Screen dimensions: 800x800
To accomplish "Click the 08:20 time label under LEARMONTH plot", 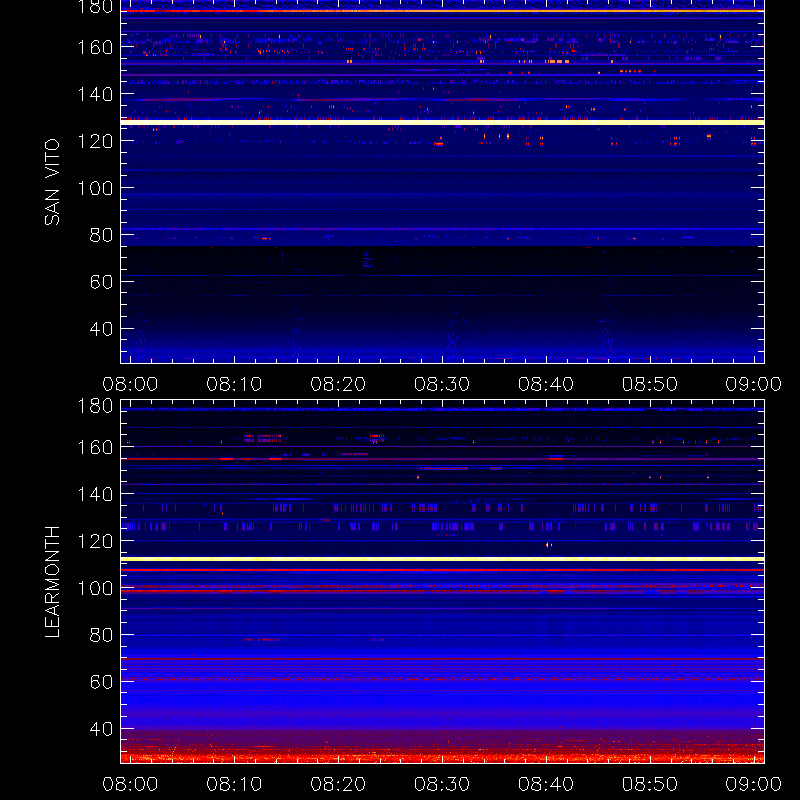I will [x=338, y=784].
